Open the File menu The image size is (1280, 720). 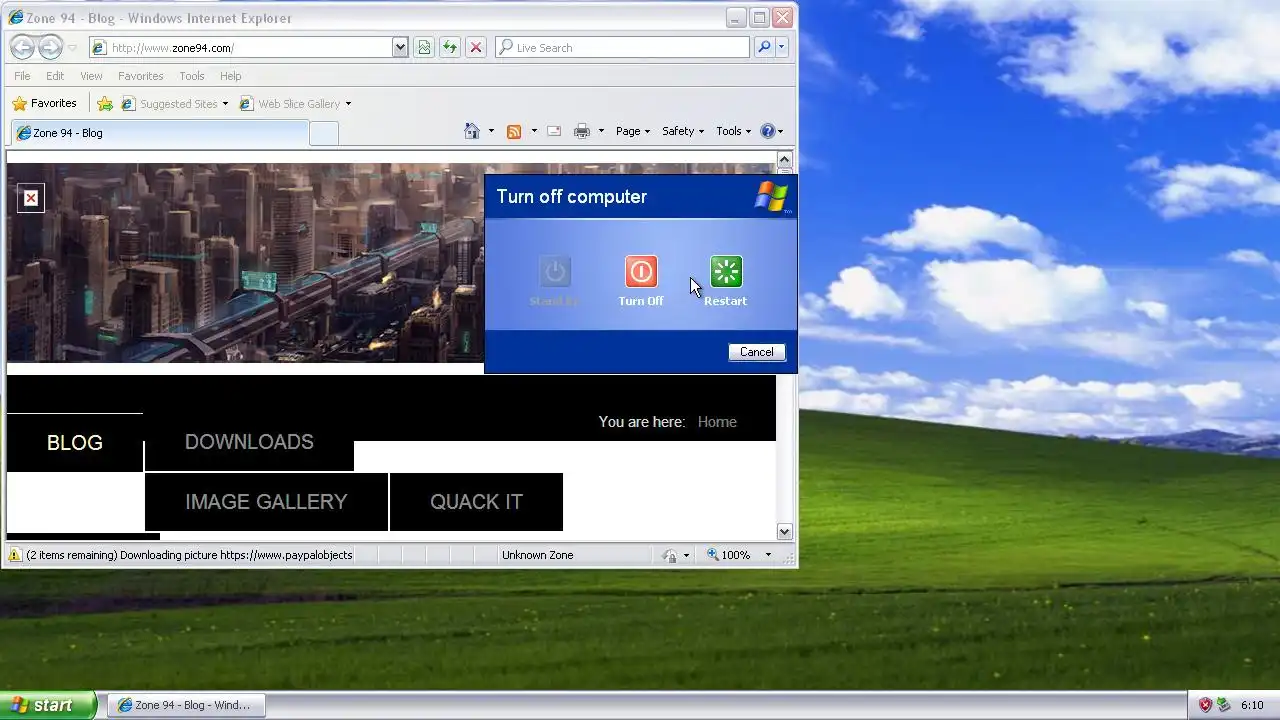click(x=22, y=76)
